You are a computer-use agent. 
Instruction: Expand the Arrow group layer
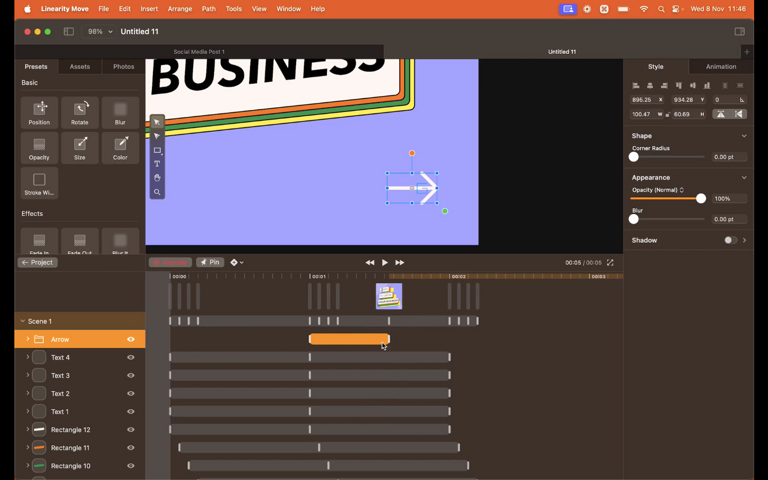[x=27, y=339]
